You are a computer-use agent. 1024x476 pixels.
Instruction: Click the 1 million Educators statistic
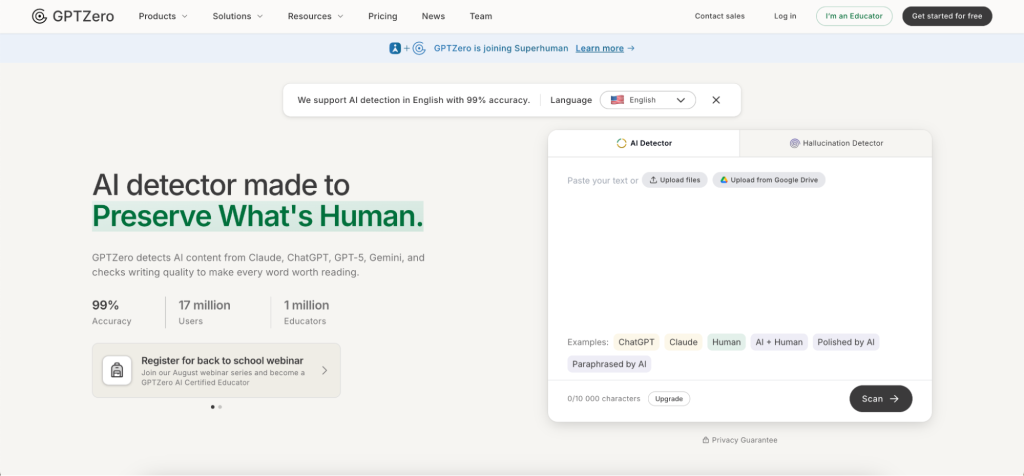tap(306, 312)
